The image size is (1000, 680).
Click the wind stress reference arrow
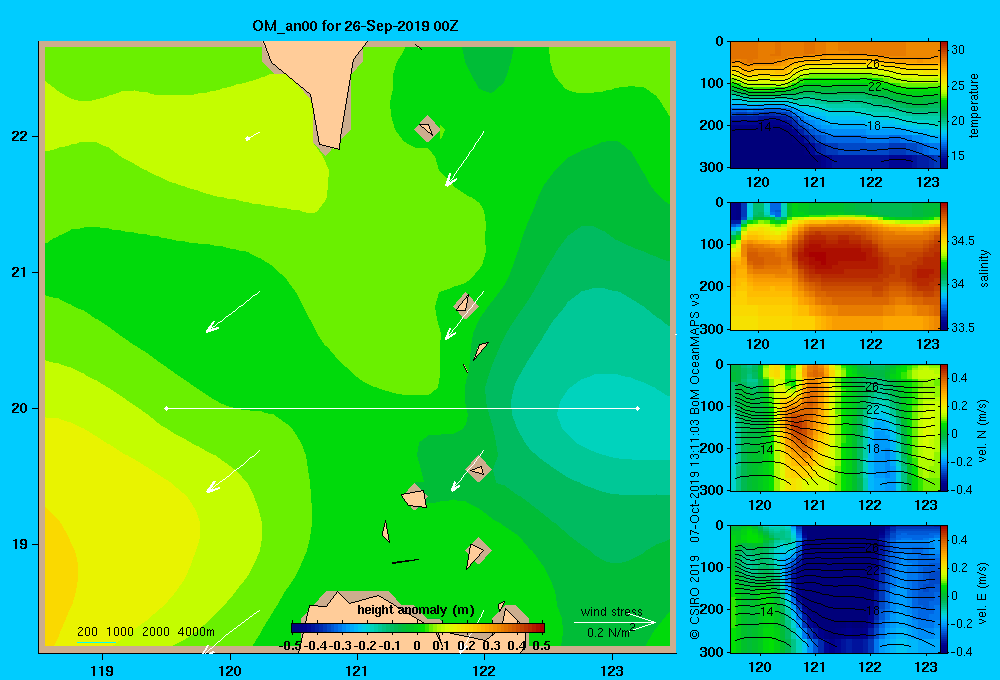tap(615, 622)
